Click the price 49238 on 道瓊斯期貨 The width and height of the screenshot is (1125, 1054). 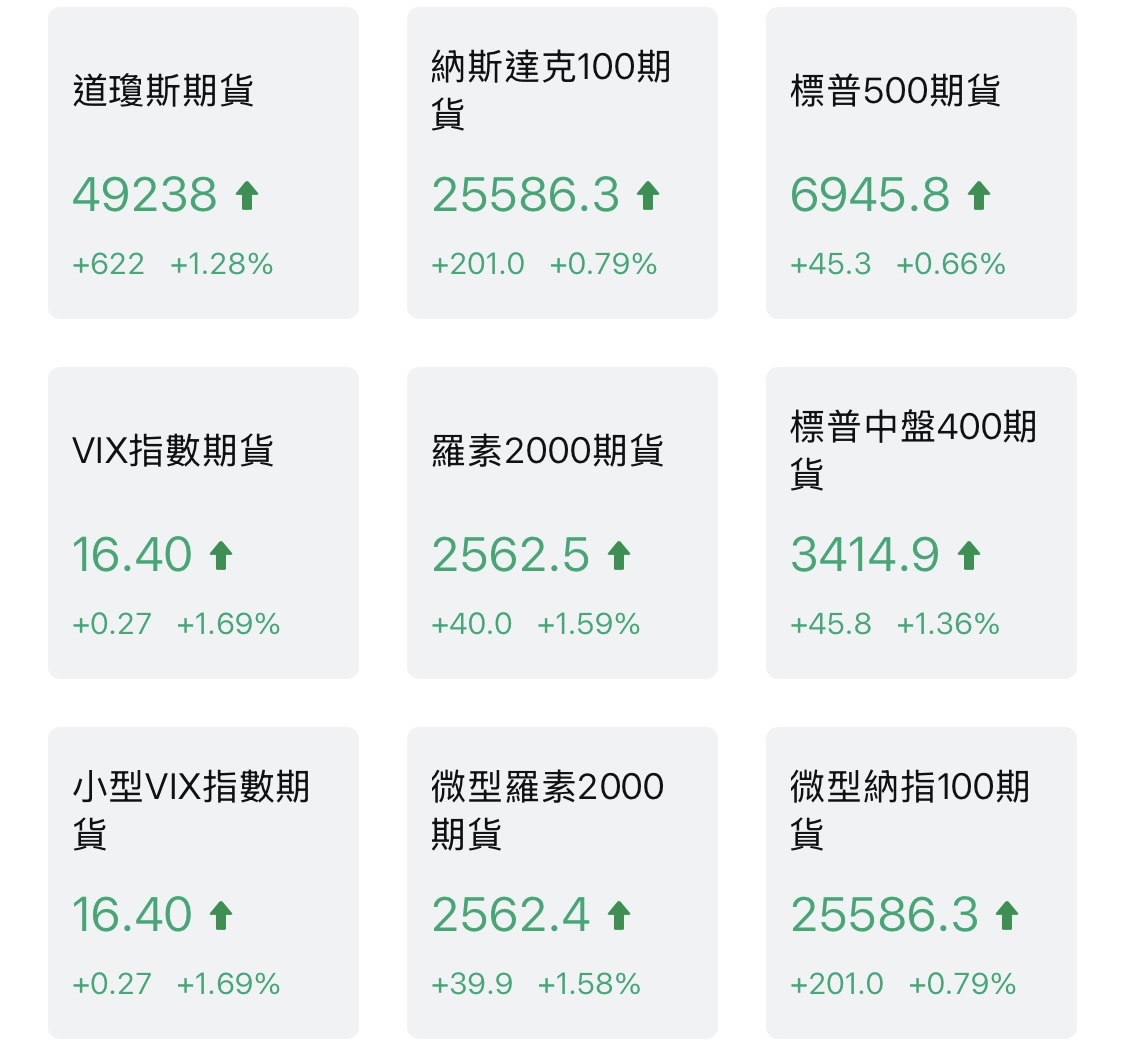tap(146, 194)
